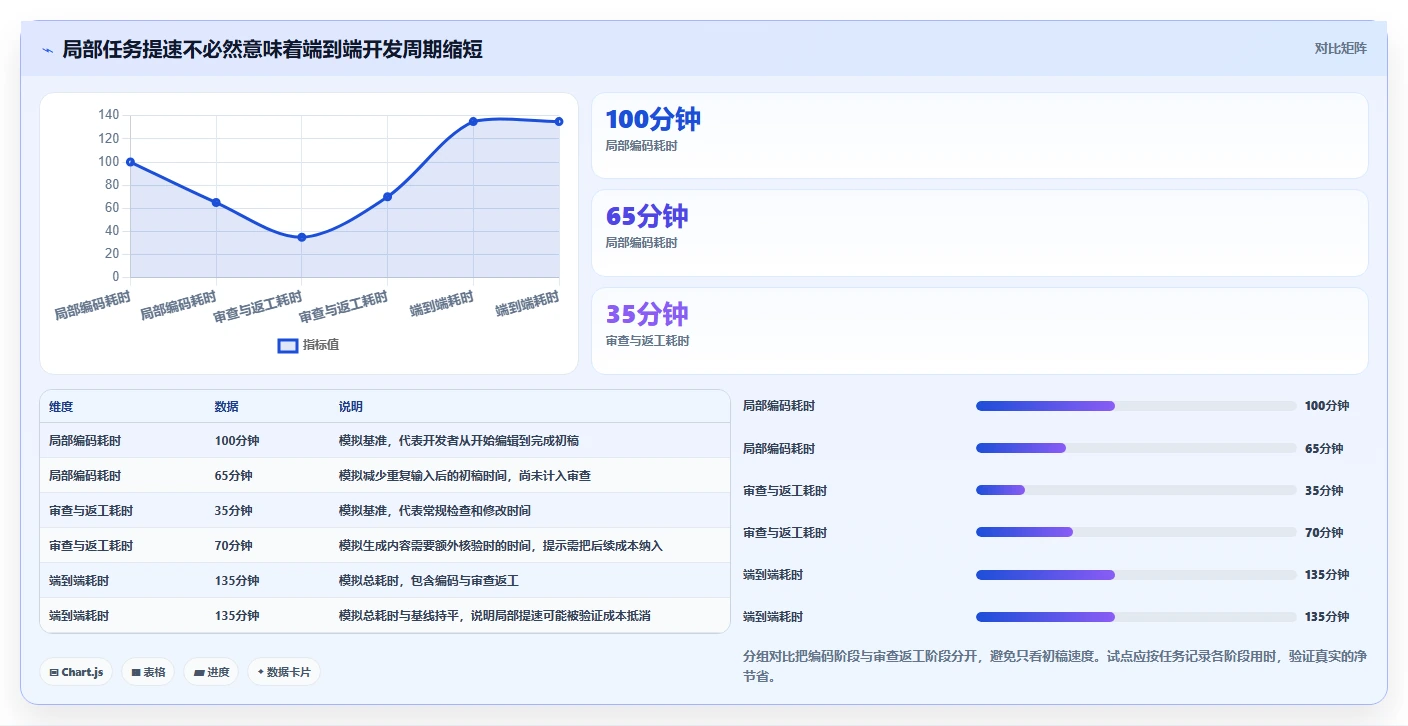The width and height of the screenshot is (1408, 726).
Task: Click the summary paragraph starting 分组对比把编码阶段
Action: pyautogui.click(x=1055, y=666)
